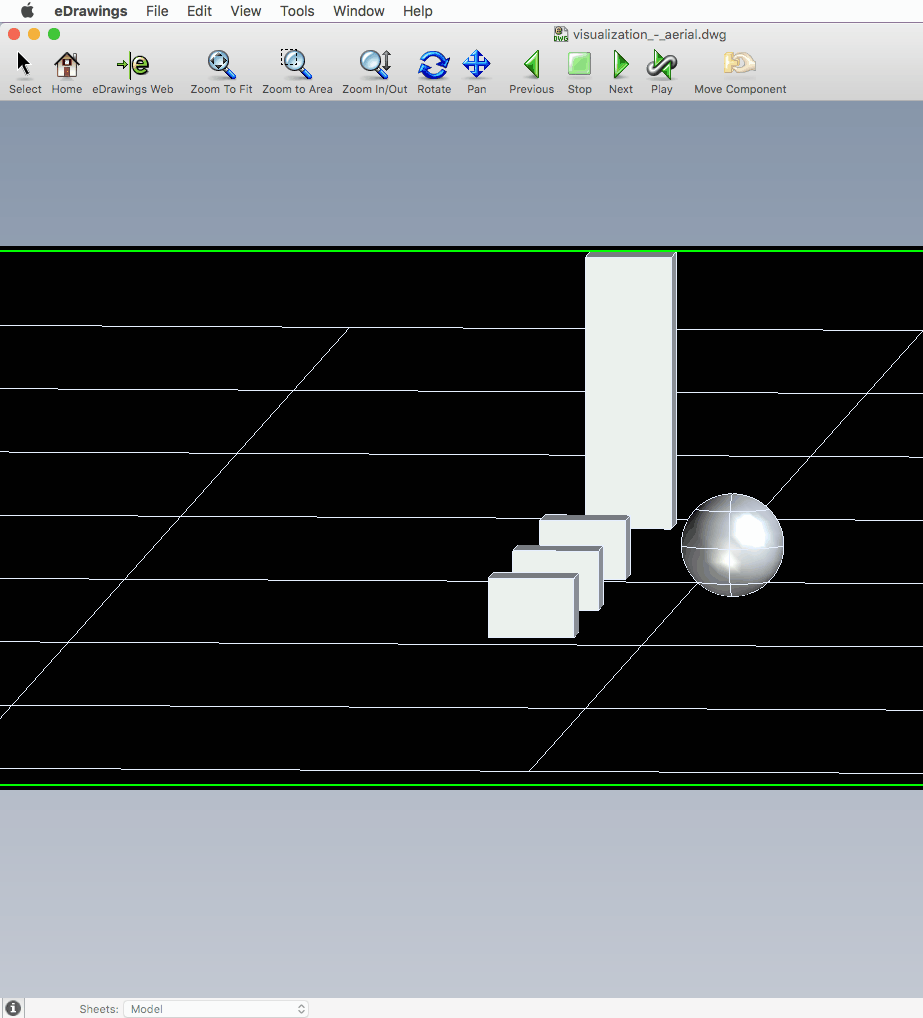
Task: Click the info icon in status bar
Action: coord(13,1008)
